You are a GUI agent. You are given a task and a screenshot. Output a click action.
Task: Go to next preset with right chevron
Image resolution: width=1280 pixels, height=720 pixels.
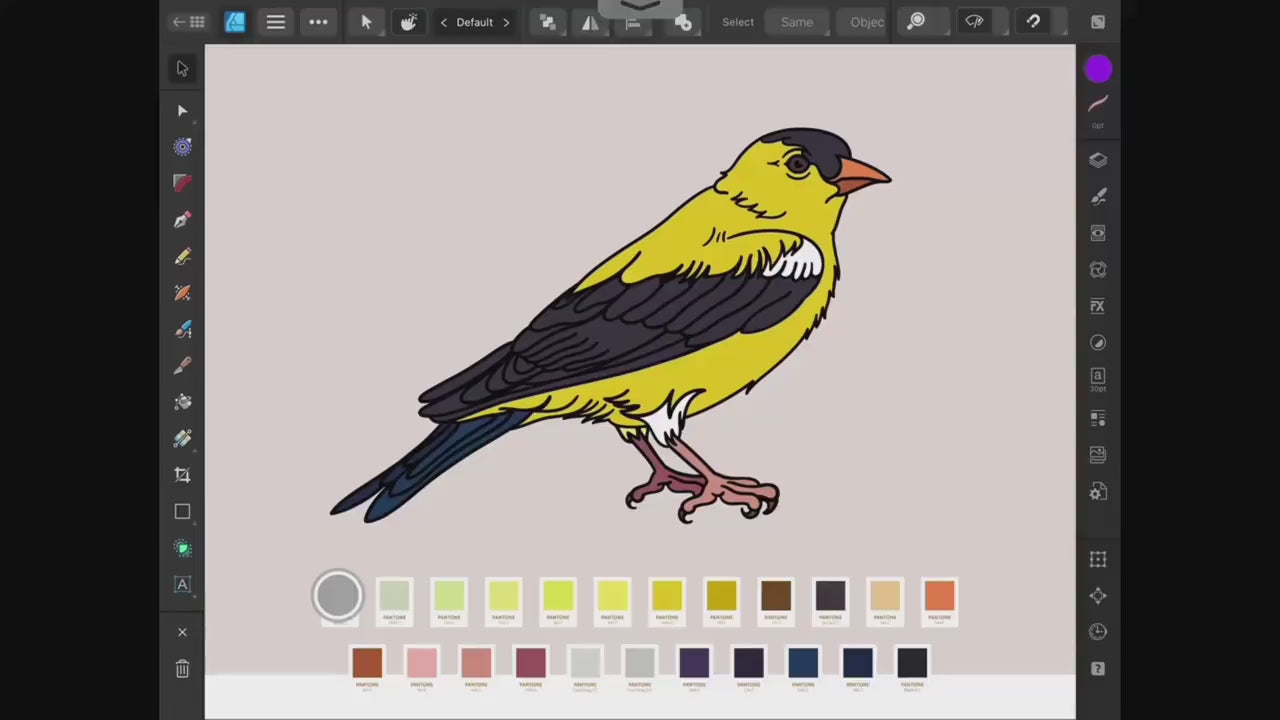point(506,22)
